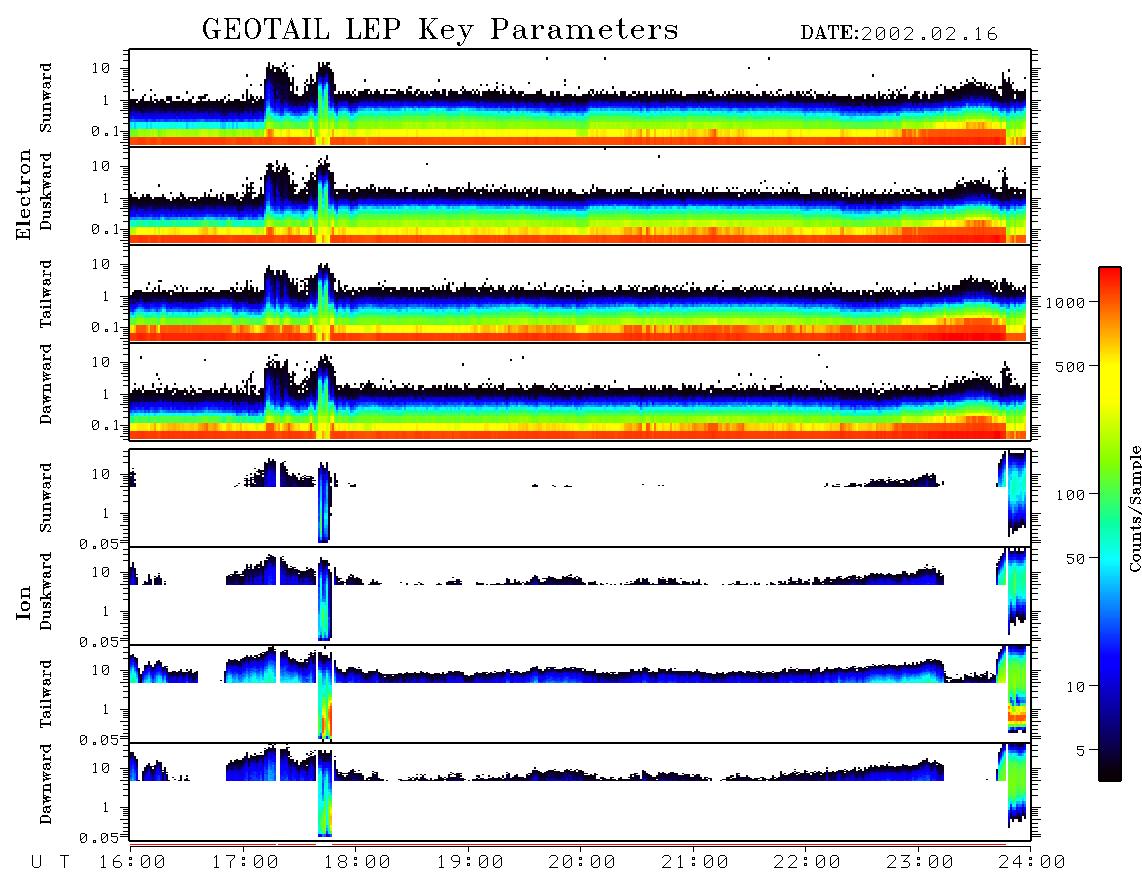This screenshot has height=880, width=1142.
Task: Click the '22:00' time tick label
Action: pyautogui.click(x=807, y=863)
